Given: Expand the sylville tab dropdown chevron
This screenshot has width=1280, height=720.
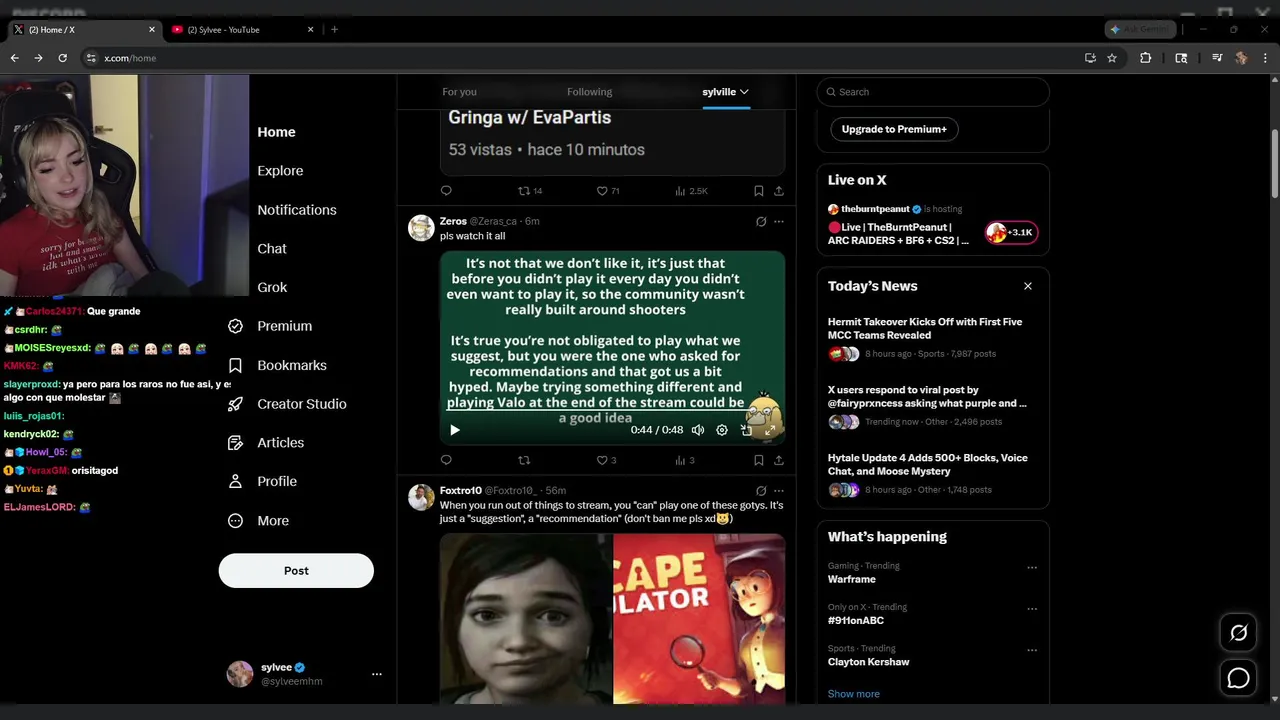Looking at the screenshot, I should [x=744, y=92].
